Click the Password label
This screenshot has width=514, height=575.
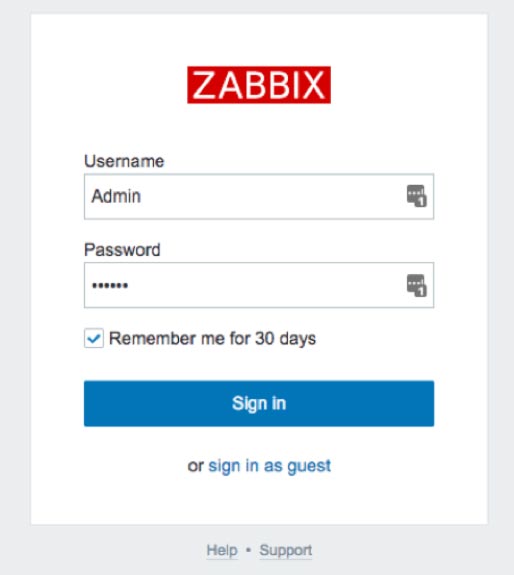(x=122, y=250)
